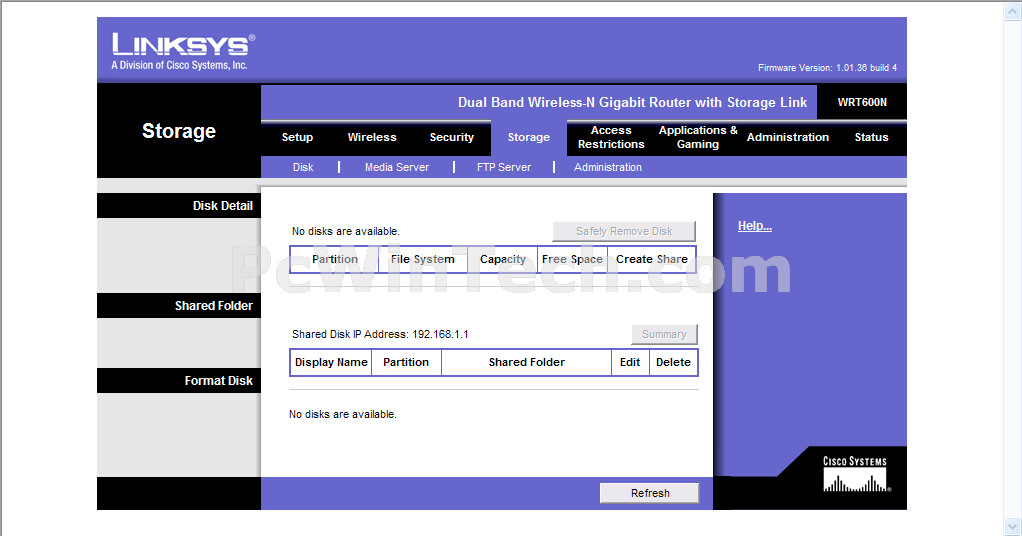The width and height of the screenshot is (1022, 536).
Task: Click the Shared Folder column header
Action: (x=527, y=363)
